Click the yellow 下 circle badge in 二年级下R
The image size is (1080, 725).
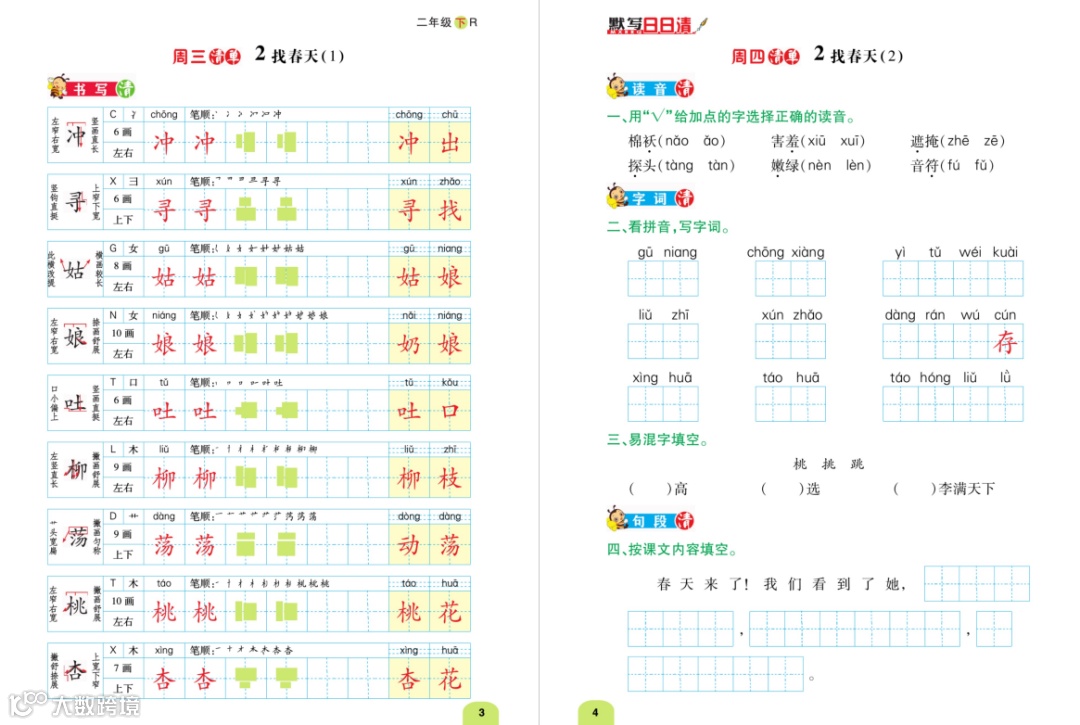461,22
